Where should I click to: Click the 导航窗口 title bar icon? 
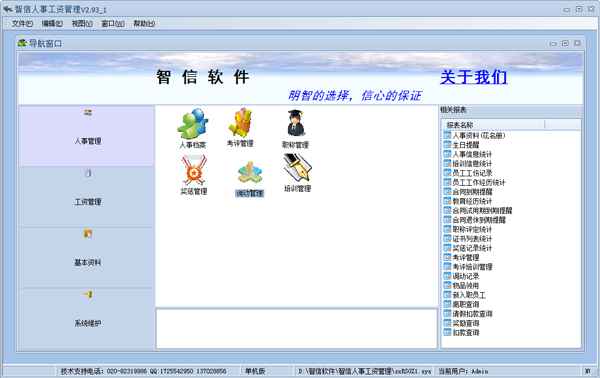tap(22, 43)
